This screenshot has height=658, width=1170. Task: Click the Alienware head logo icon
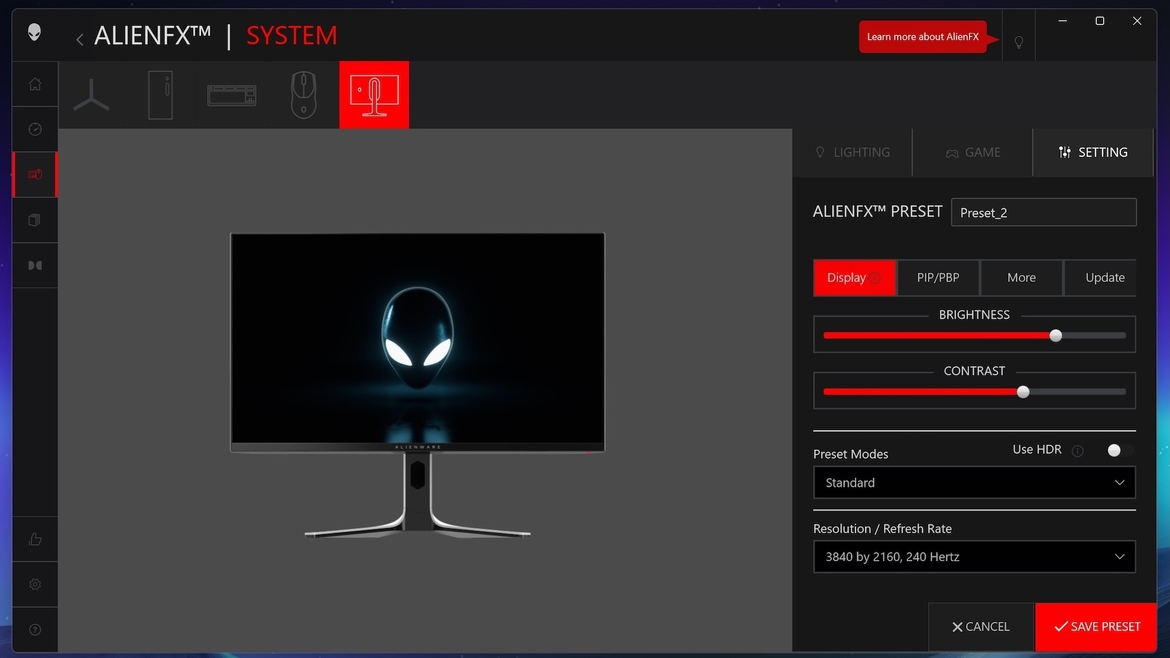point(34,32)
